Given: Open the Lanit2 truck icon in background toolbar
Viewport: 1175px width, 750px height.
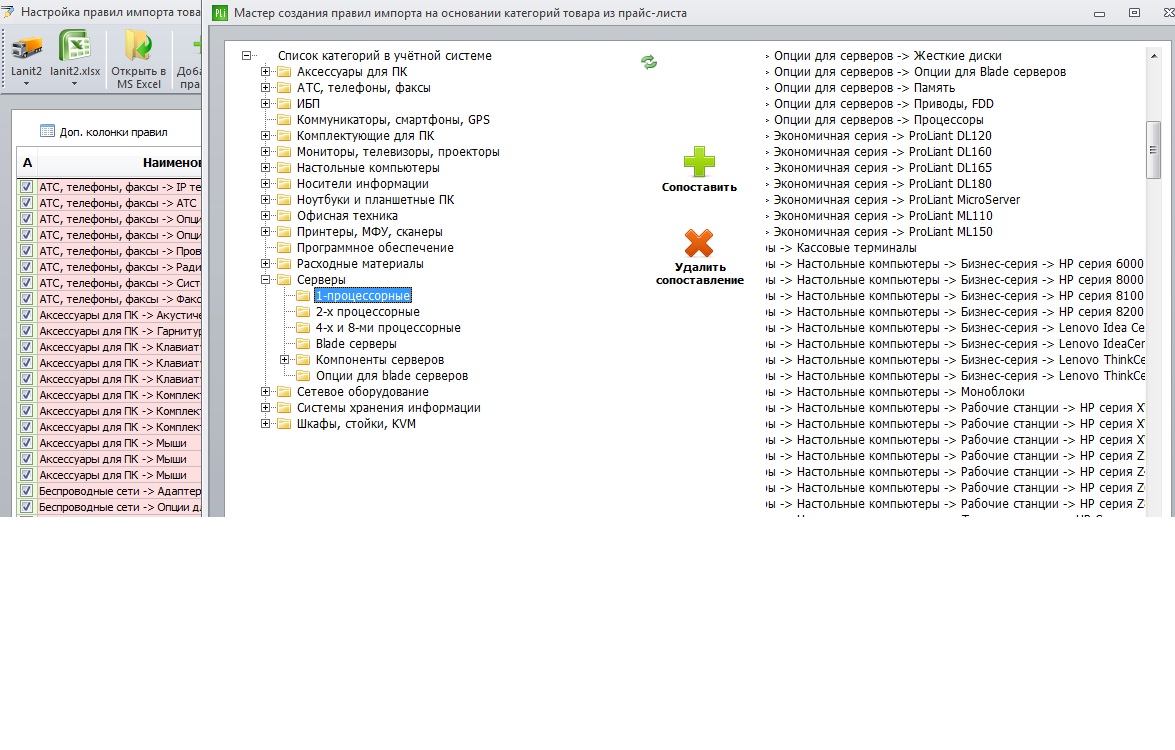Looking at the screenshot, I should 26,48.
